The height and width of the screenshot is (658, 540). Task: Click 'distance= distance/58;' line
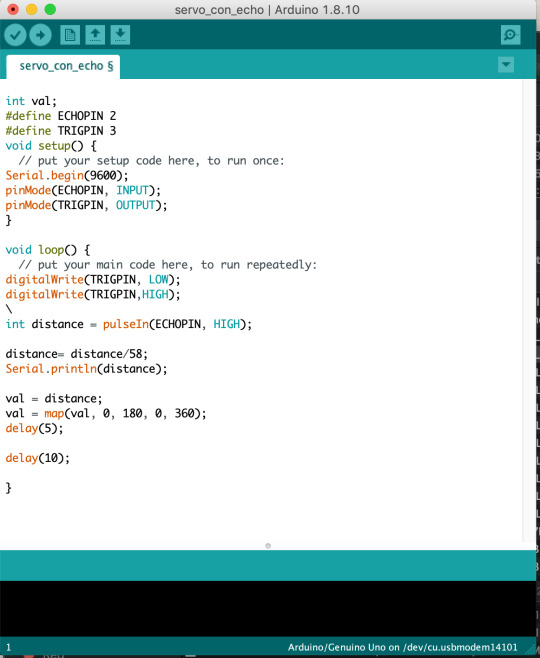click(77, 354)
